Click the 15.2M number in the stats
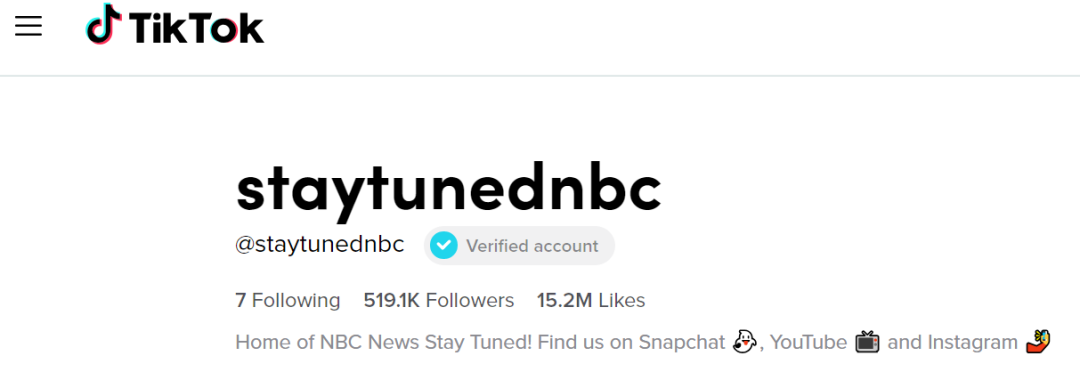This screenshot has height=372, width=1080. pyautogui.click(x=565, y=300)
